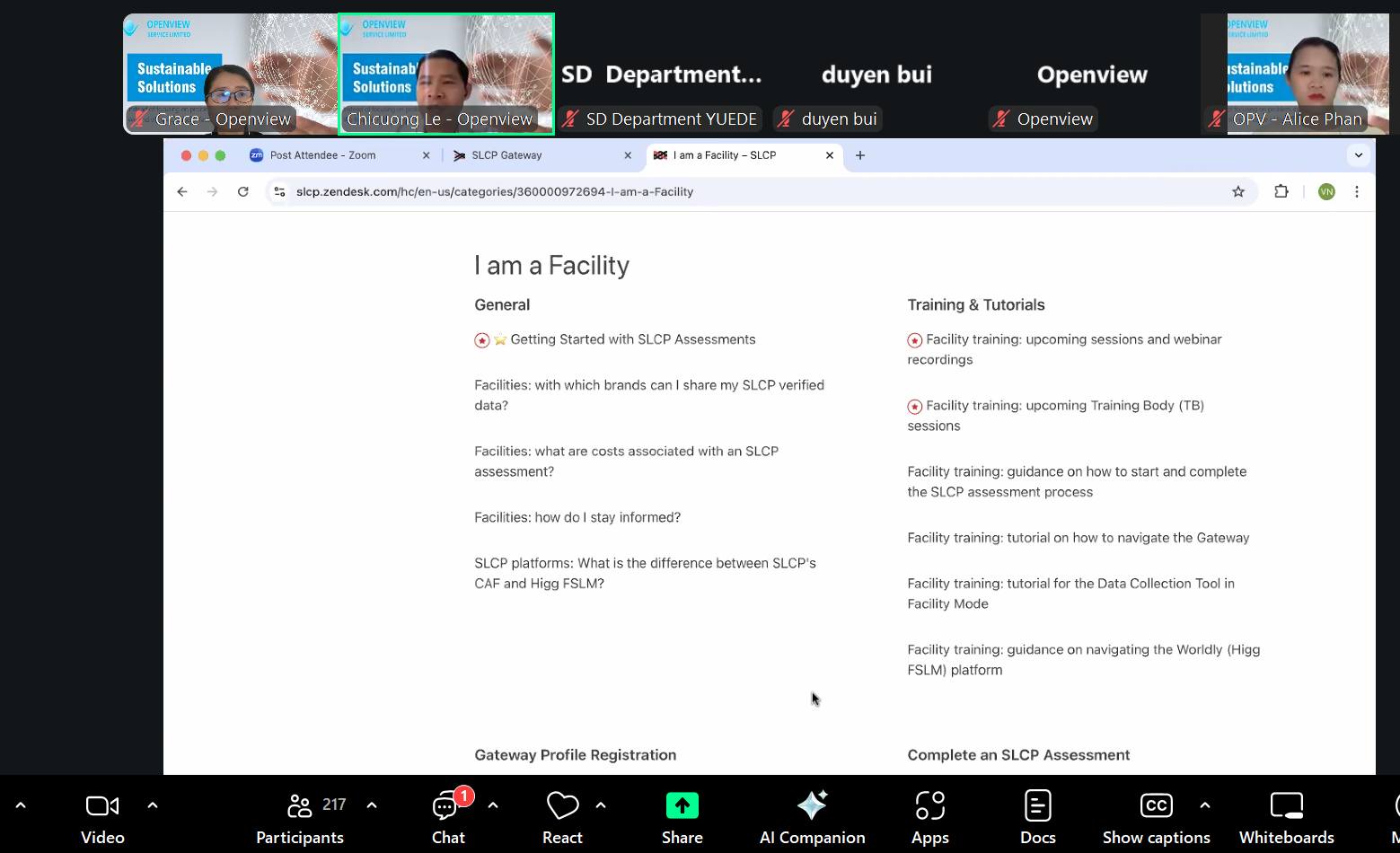Open upcoming Training Body (TB) sessions link

click(1056, 416)
